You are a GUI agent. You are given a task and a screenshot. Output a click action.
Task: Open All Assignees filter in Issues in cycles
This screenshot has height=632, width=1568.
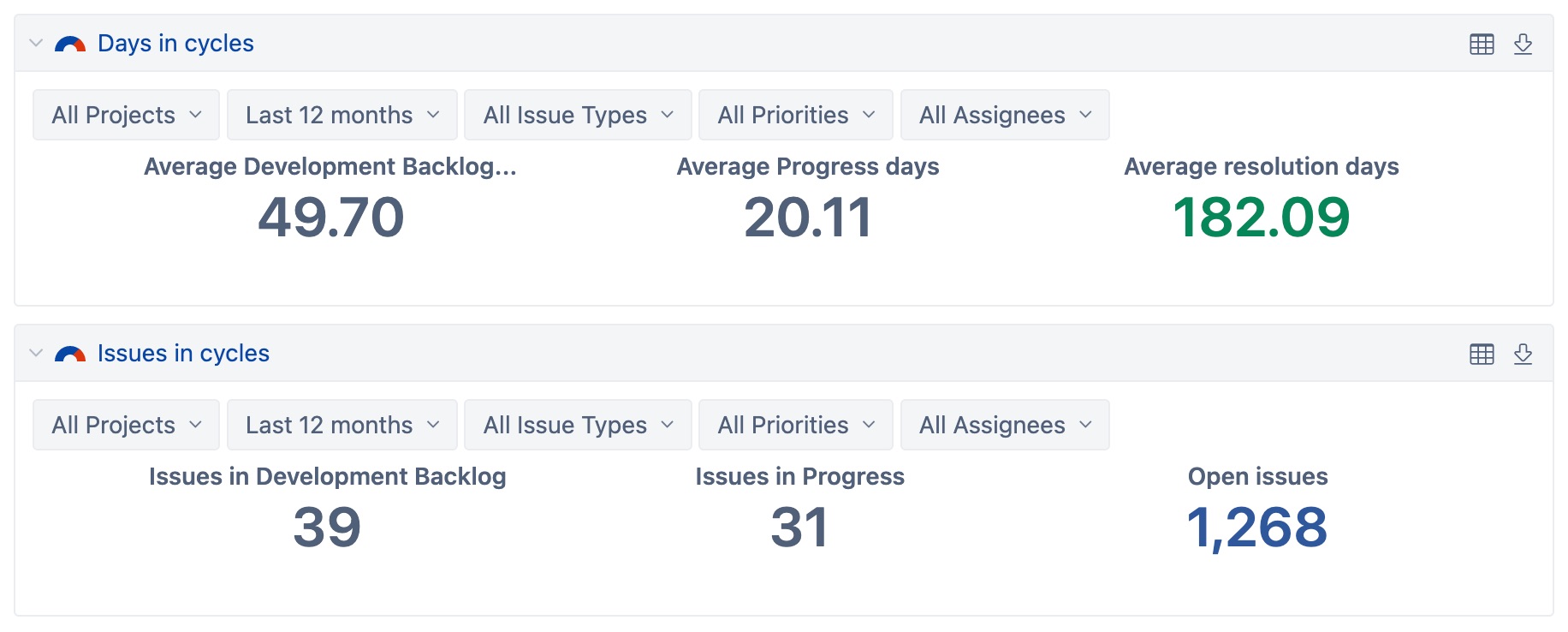(x=1005, y=425)
